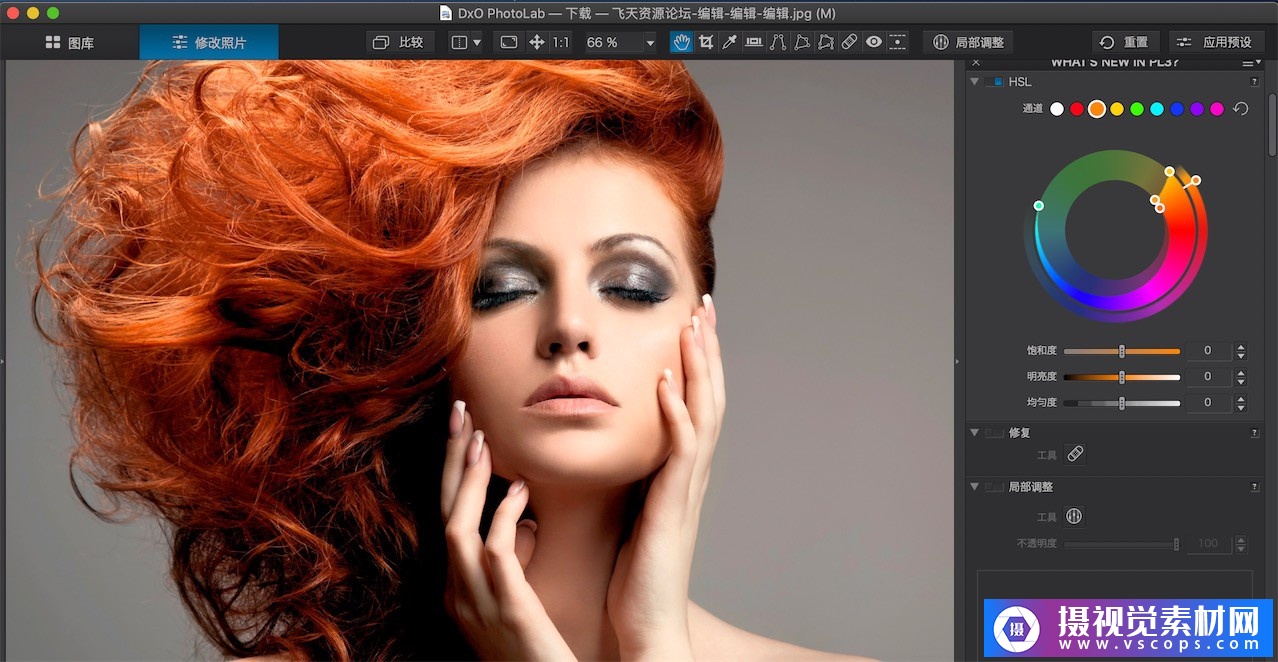
Task: Click the red-eye tool eye icon
Action: (873, 42)
